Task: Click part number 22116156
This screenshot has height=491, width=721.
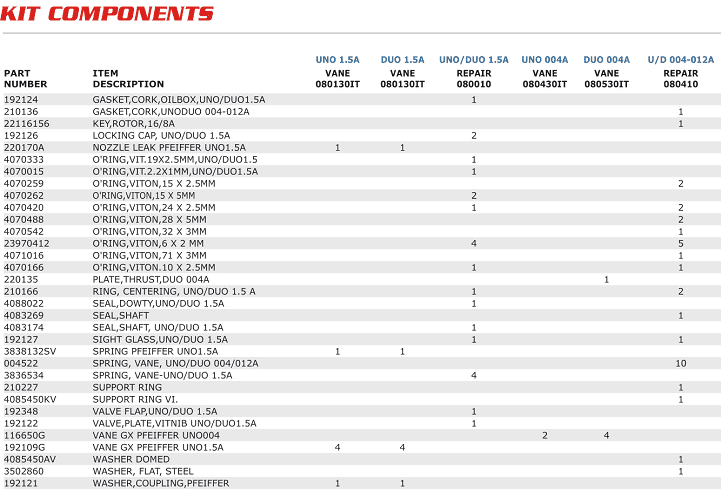Action: coord(27,124)
